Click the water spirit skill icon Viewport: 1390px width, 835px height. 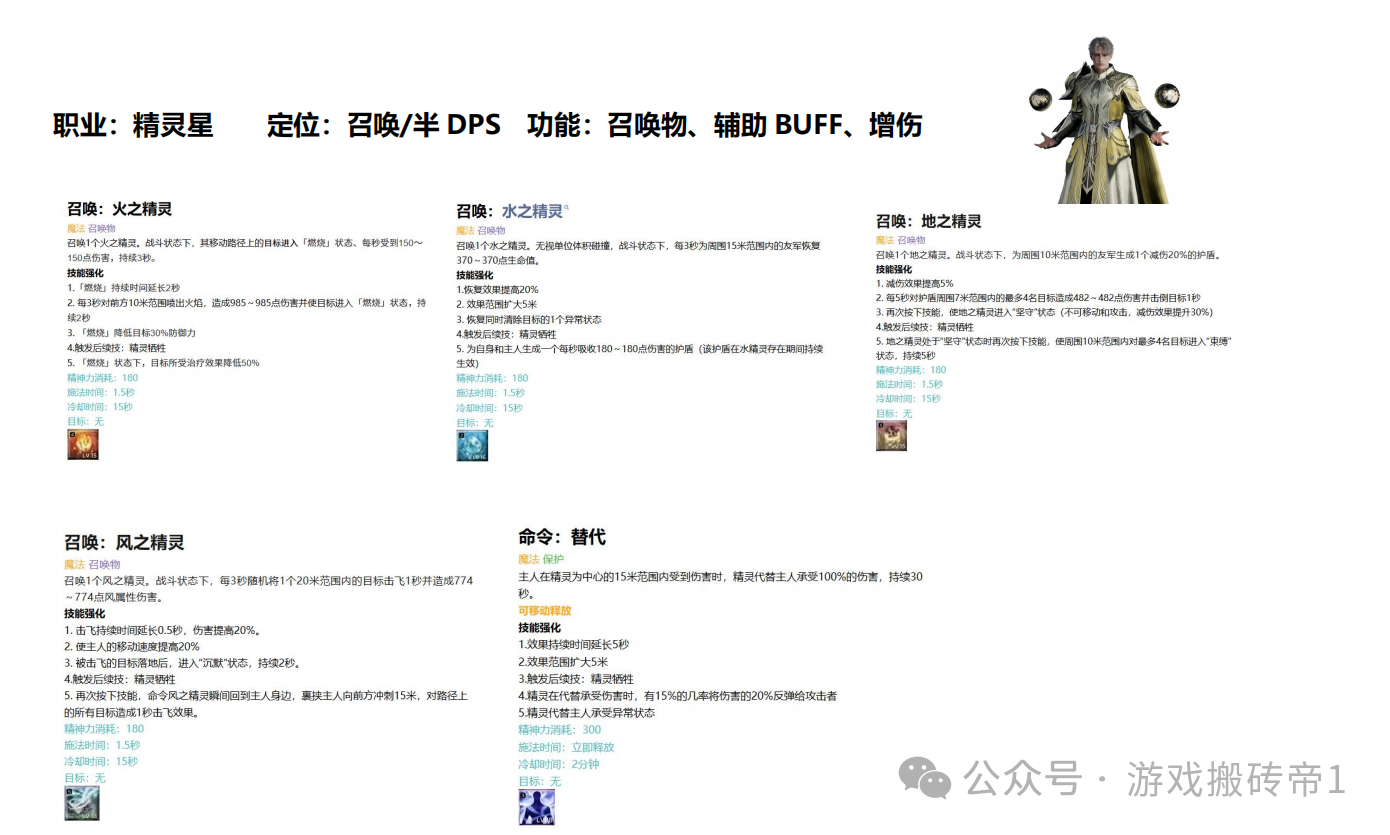pyautogui.click(x=472, y=446)
